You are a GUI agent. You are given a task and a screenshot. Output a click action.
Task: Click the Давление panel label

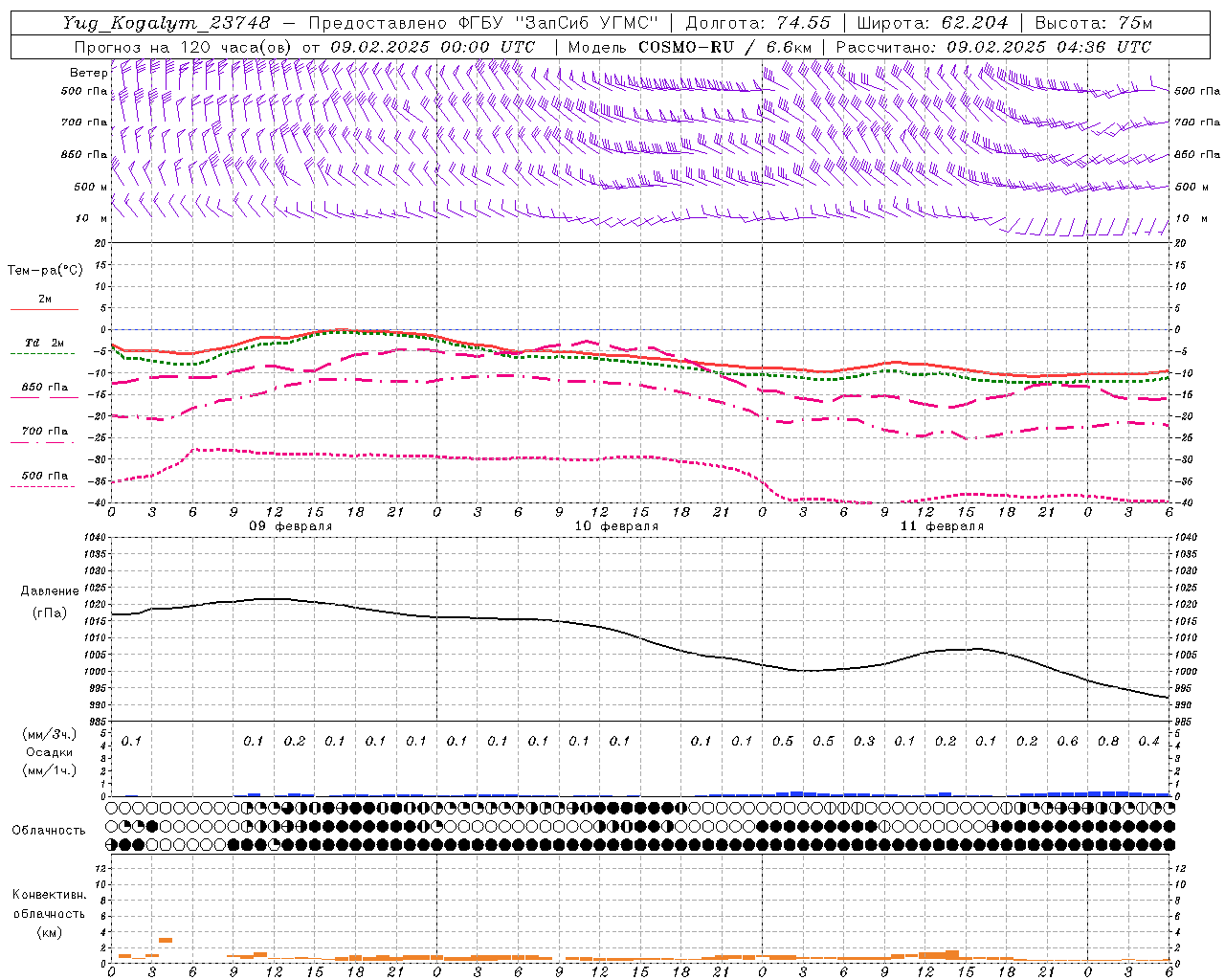point(50,591)
